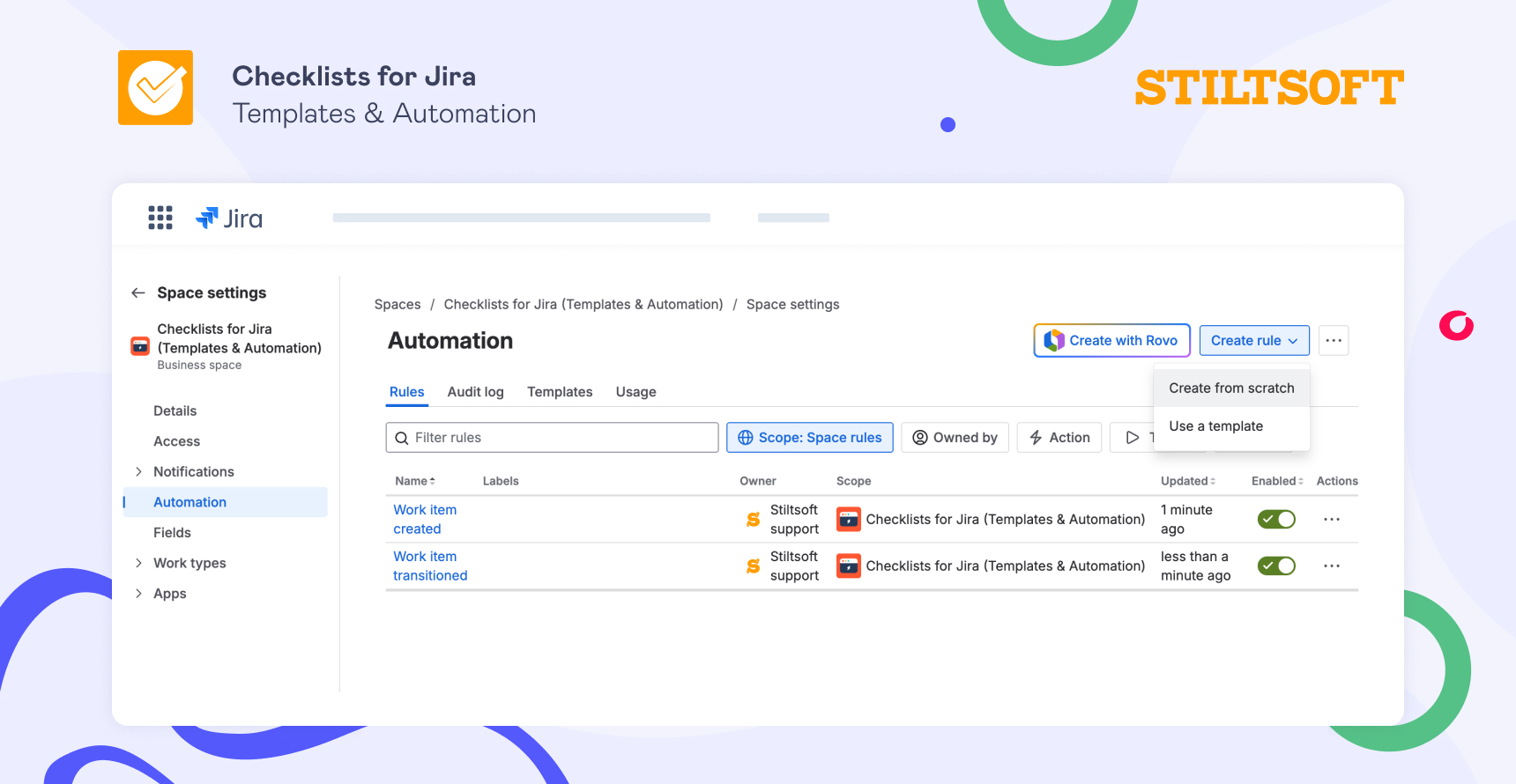Open the Work item transitioned rule

(430, 566)
